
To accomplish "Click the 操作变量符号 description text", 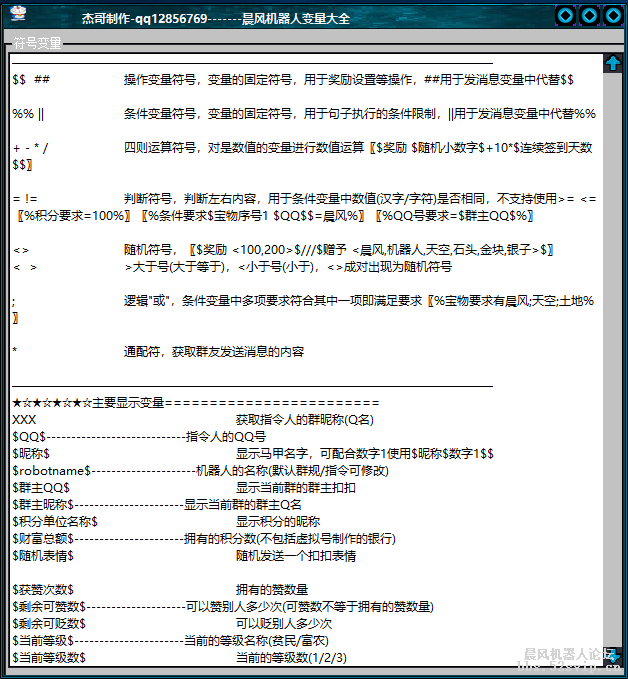I will click(349, 80).
